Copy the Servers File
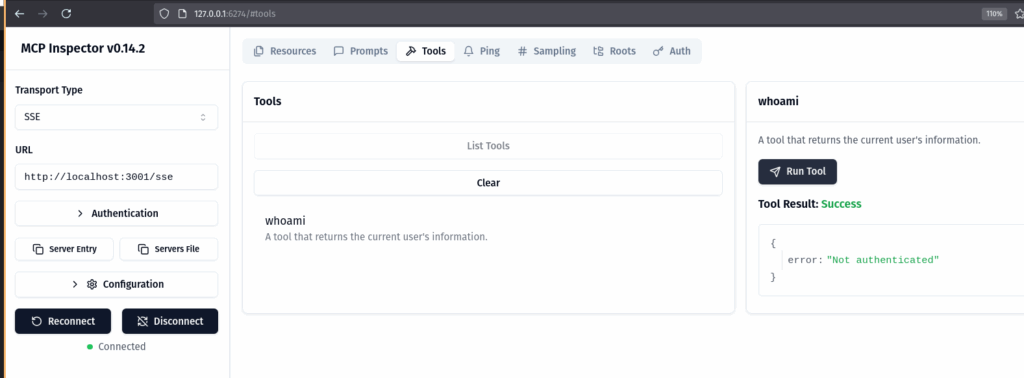This screenshot has height=378, width=1024. click(x=168, y=249)
